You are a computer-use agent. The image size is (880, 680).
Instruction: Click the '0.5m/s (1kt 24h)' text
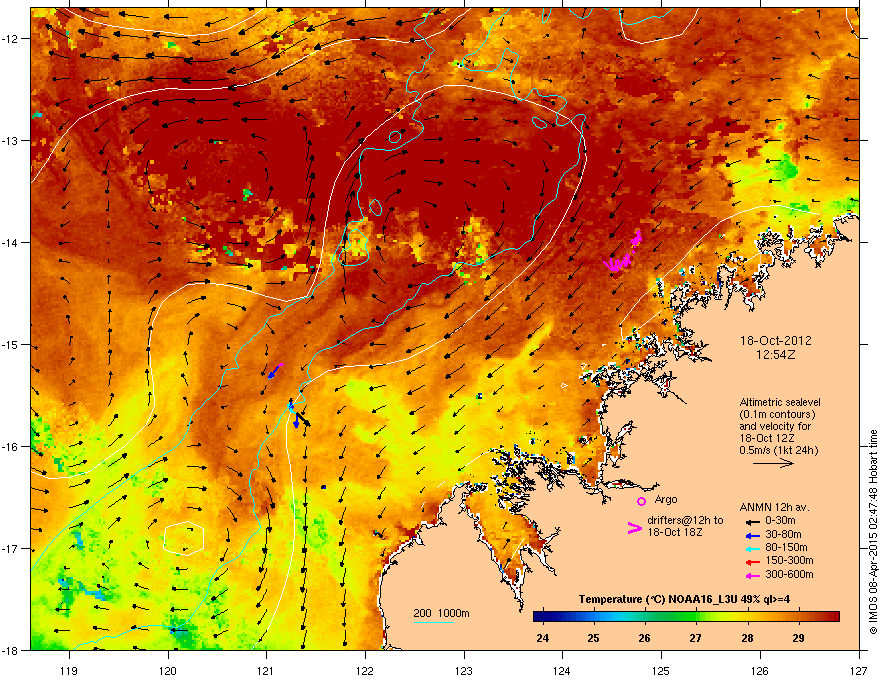coord(779,450)
